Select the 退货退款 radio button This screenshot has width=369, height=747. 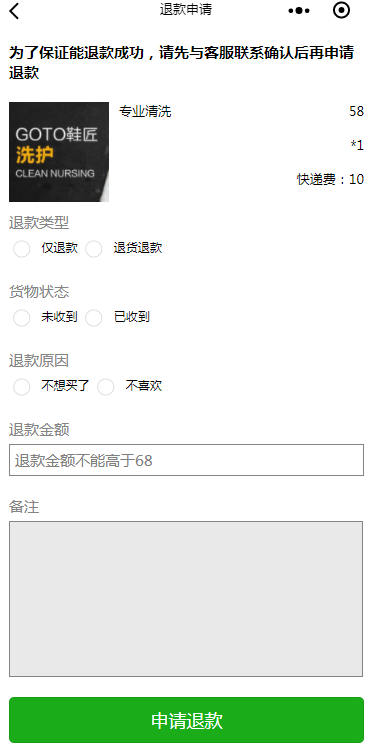click(x=94, y=249)
